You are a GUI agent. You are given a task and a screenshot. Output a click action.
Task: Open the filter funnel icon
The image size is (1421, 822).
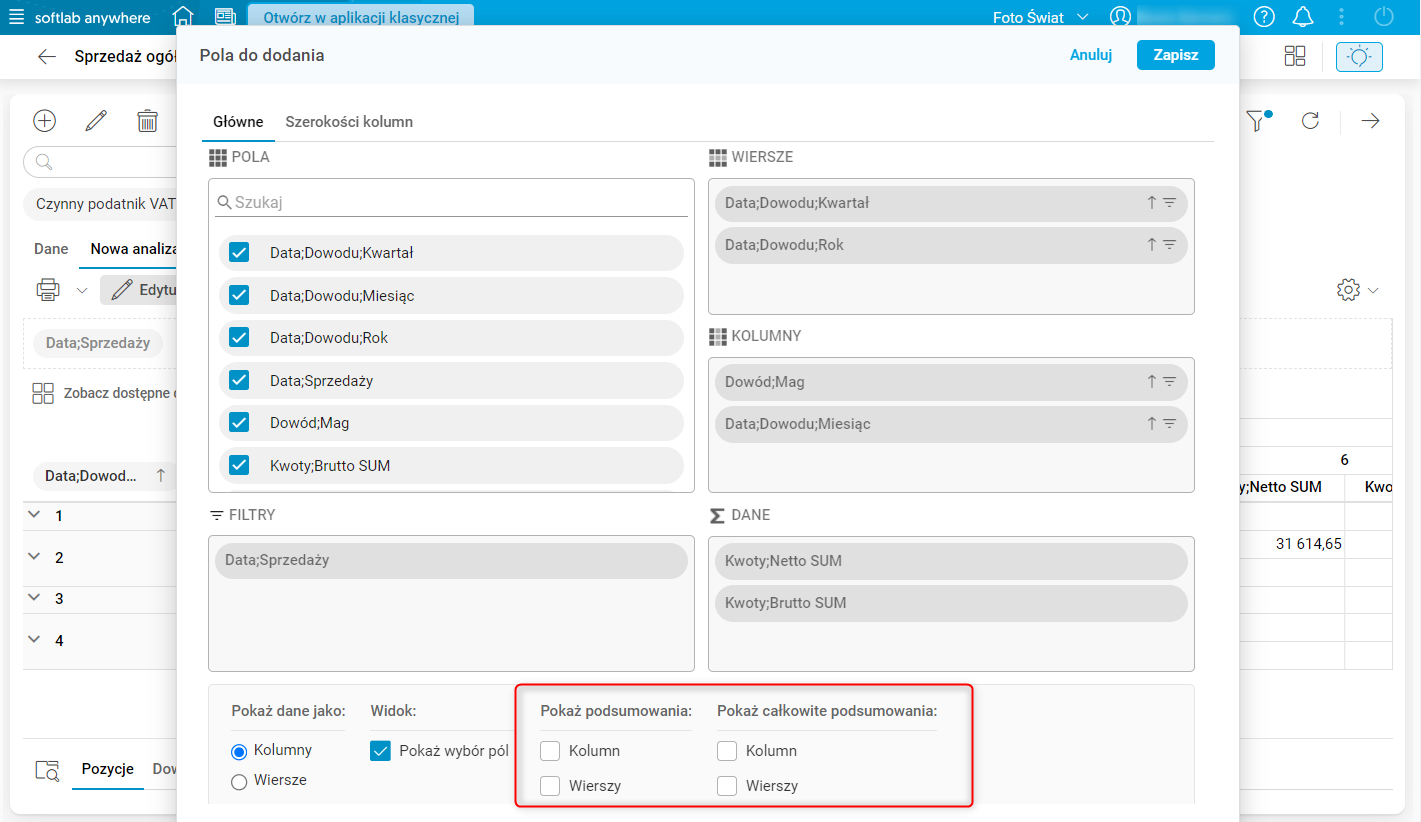pyautogui.click(x=1256, y=121)
